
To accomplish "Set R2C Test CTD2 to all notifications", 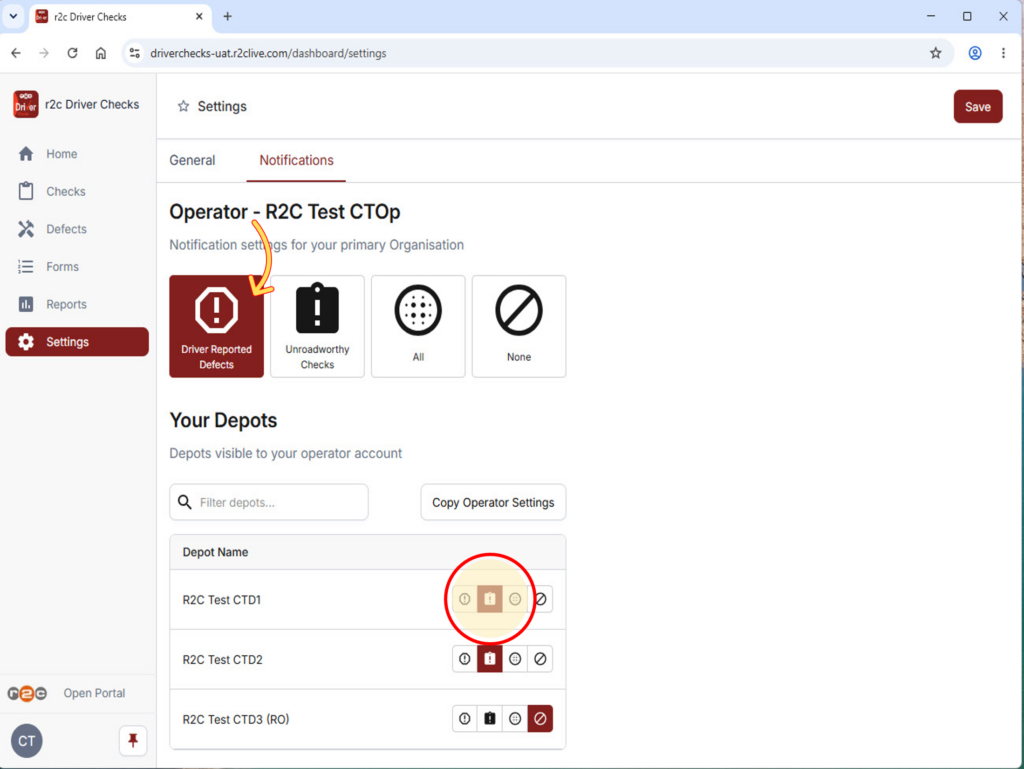I will tap(515, 659).
